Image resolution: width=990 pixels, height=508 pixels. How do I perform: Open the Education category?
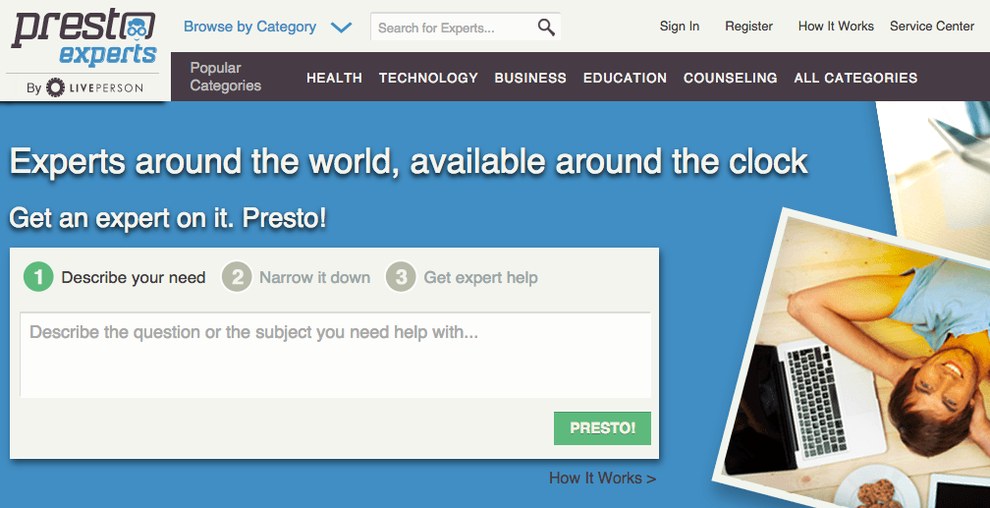point(625,78)
